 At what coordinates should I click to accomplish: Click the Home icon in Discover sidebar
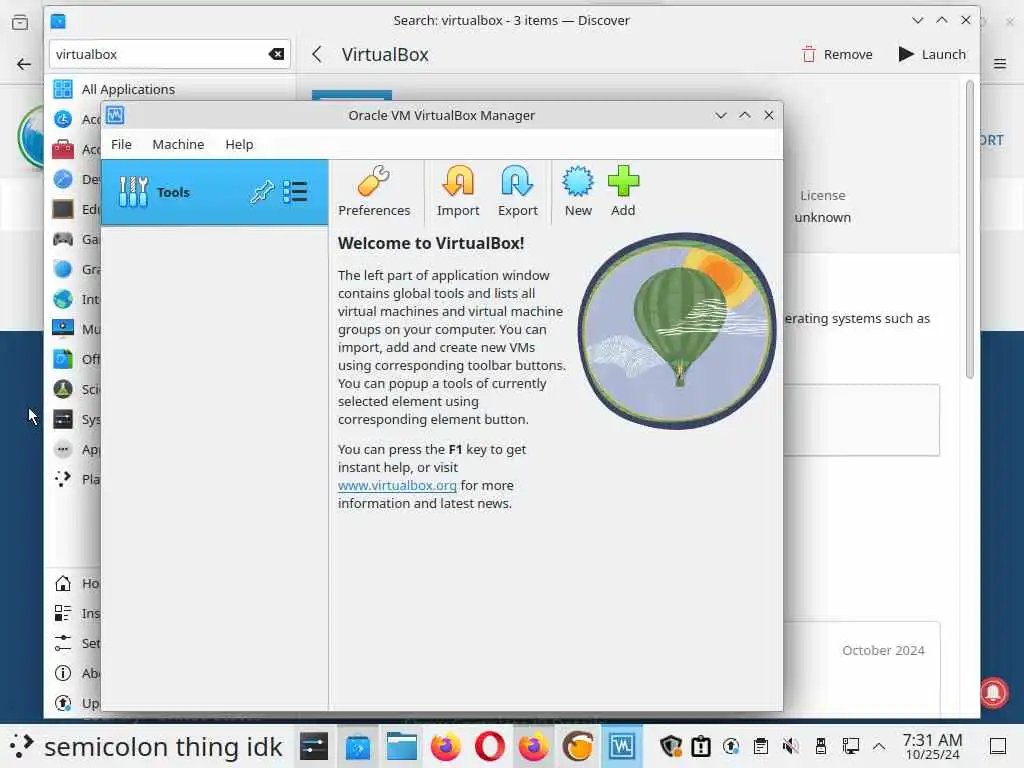click(x=63, y=583)
